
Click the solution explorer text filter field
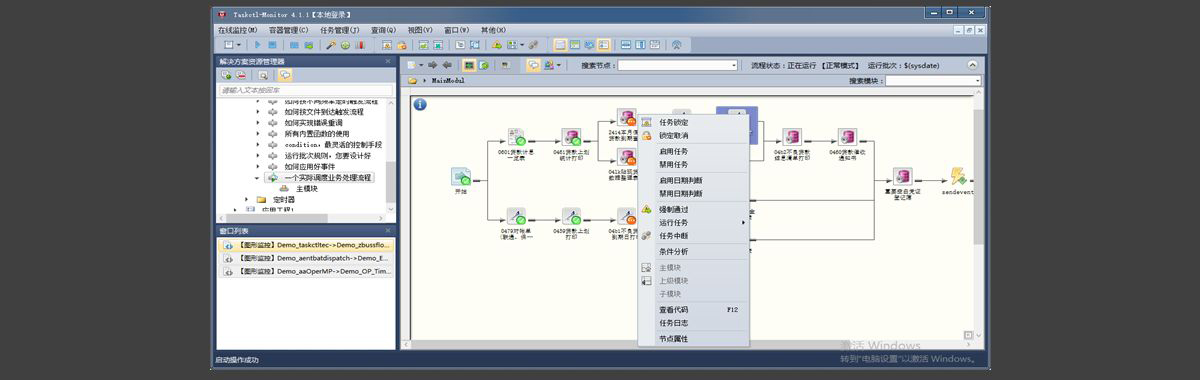point(305,90)
